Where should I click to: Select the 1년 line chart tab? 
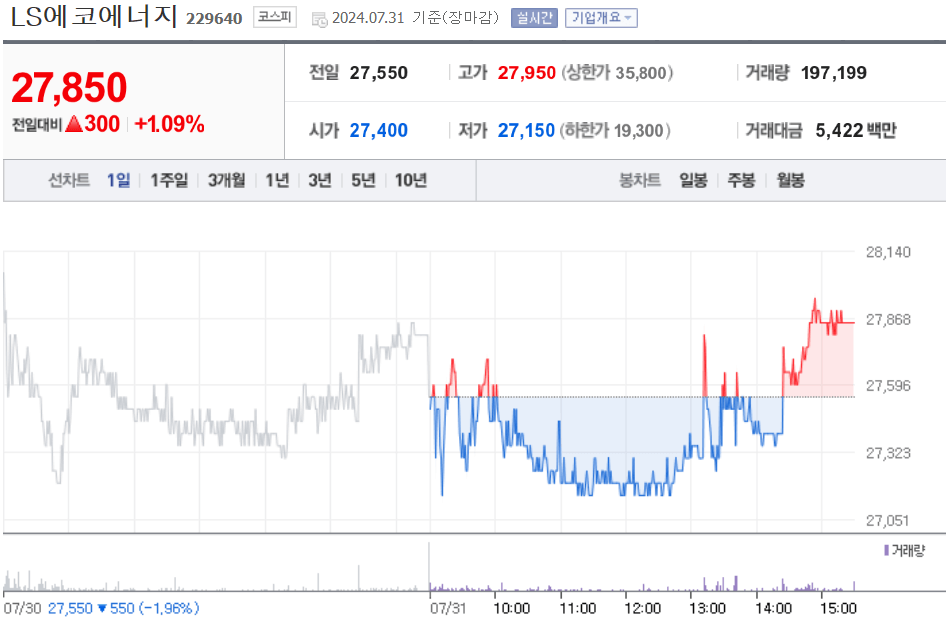[x=277, y=180]
